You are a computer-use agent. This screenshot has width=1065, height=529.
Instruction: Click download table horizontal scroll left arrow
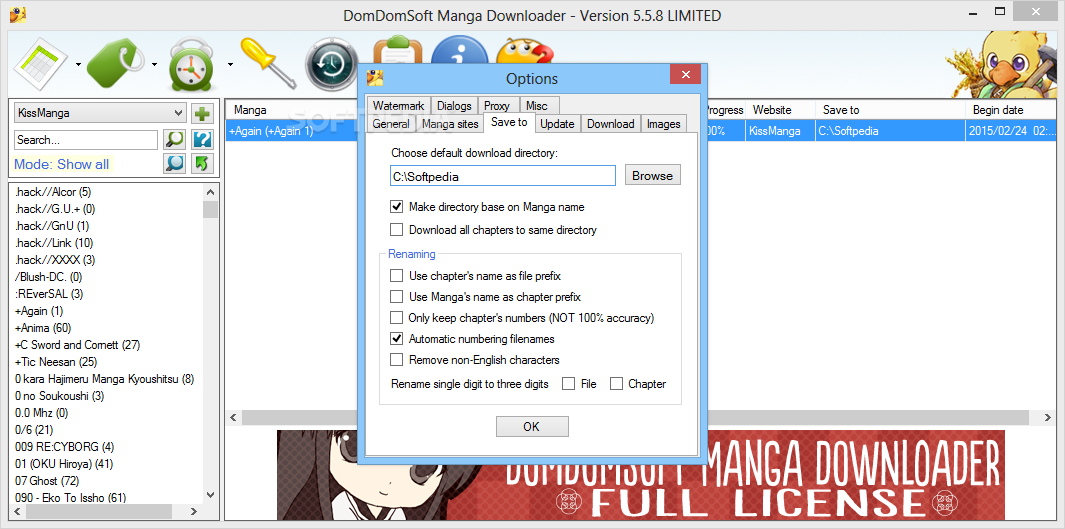tap(233, 417)
